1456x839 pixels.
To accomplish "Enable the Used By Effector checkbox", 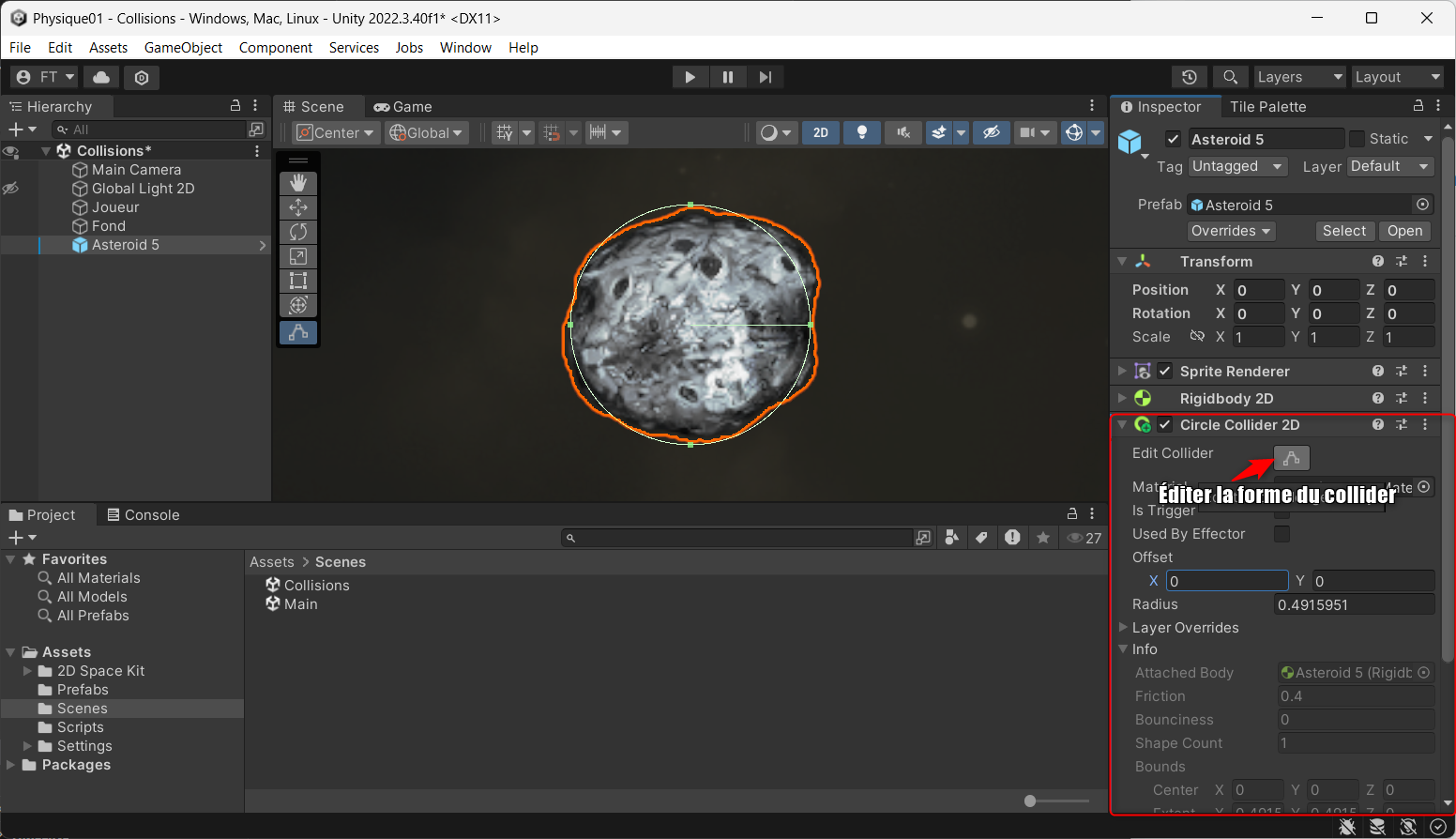I will 1282,534.
